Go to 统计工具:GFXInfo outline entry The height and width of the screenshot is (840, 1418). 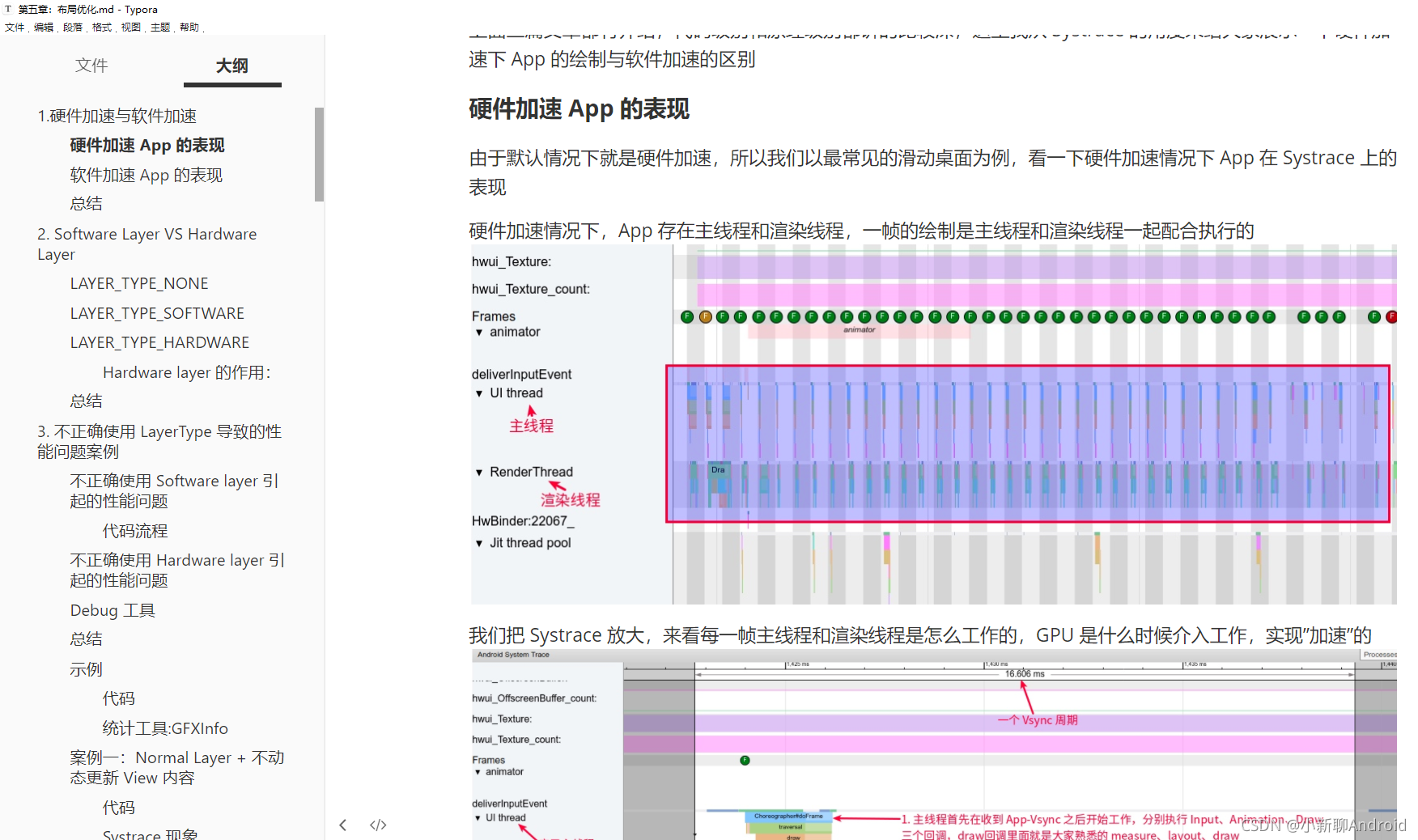[x=165, y=728]
